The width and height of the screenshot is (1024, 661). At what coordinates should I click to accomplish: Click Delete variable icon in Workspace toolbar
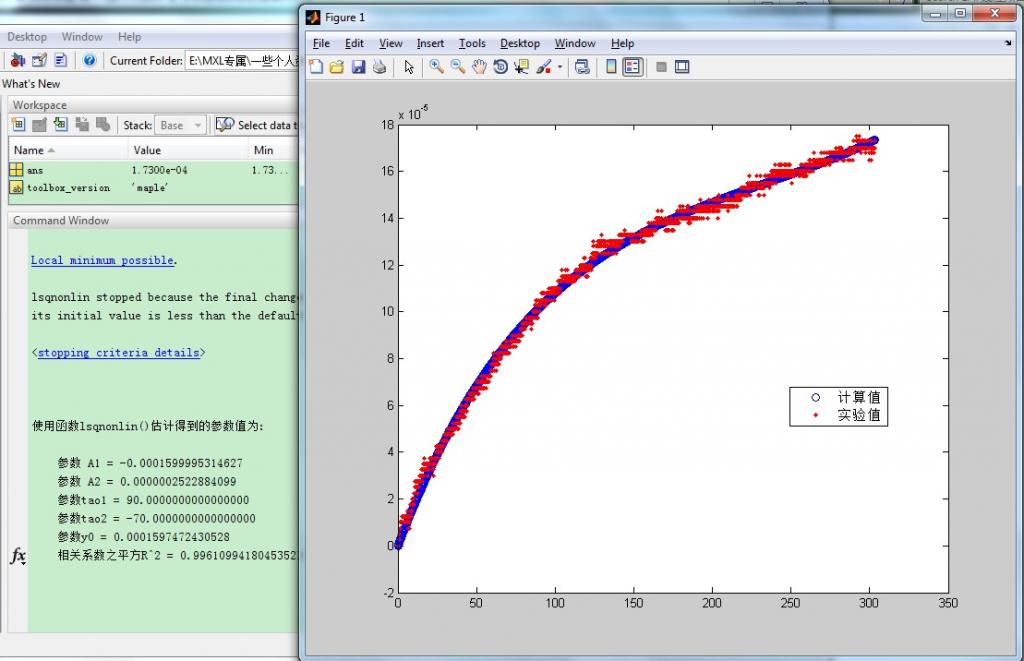pyautogui.click(x=103, y=125)
